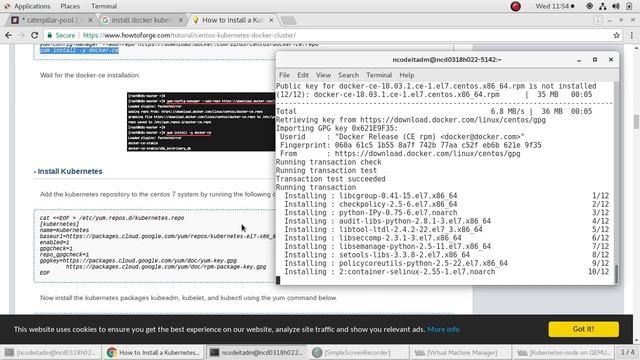Click the power/battery icon in top bar

(x=629, y=6)
